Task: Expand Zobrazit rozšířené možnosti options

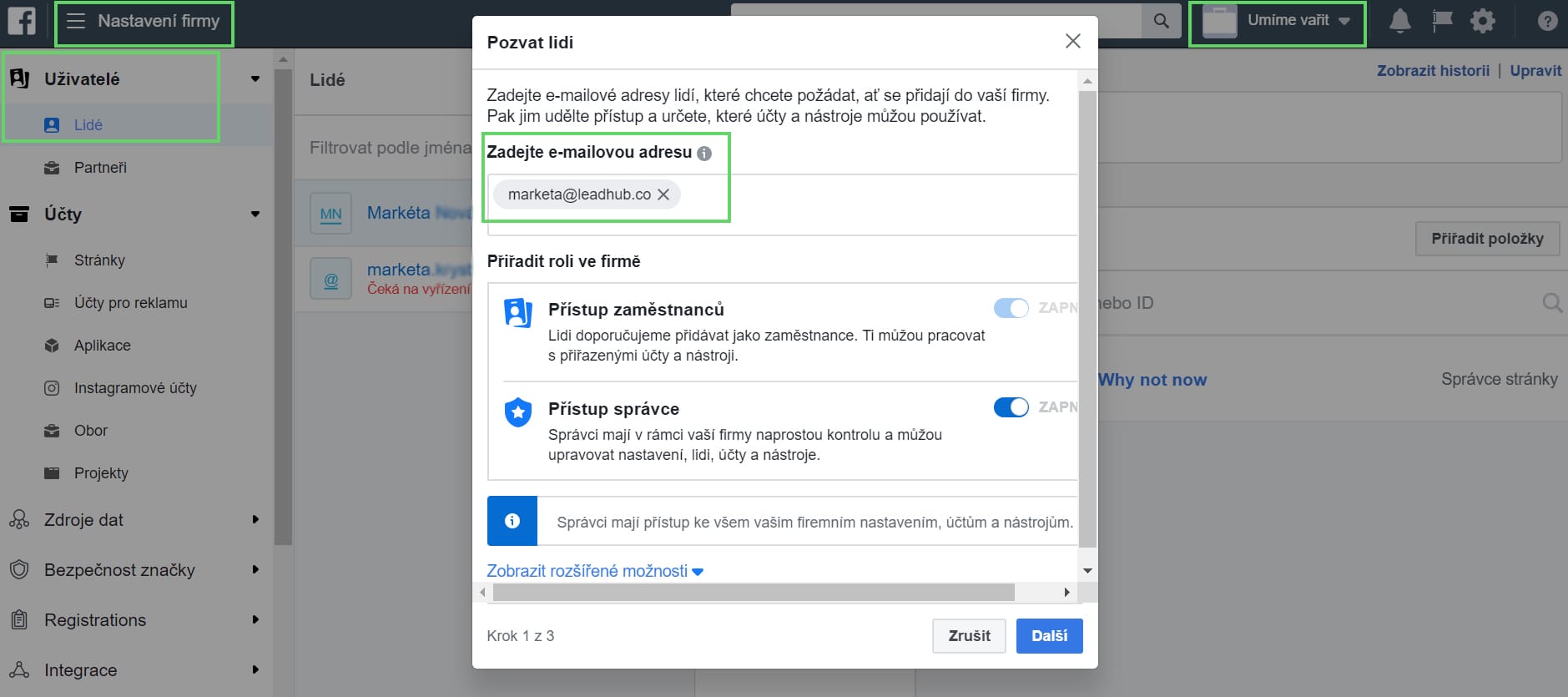Action: (594, 571)
